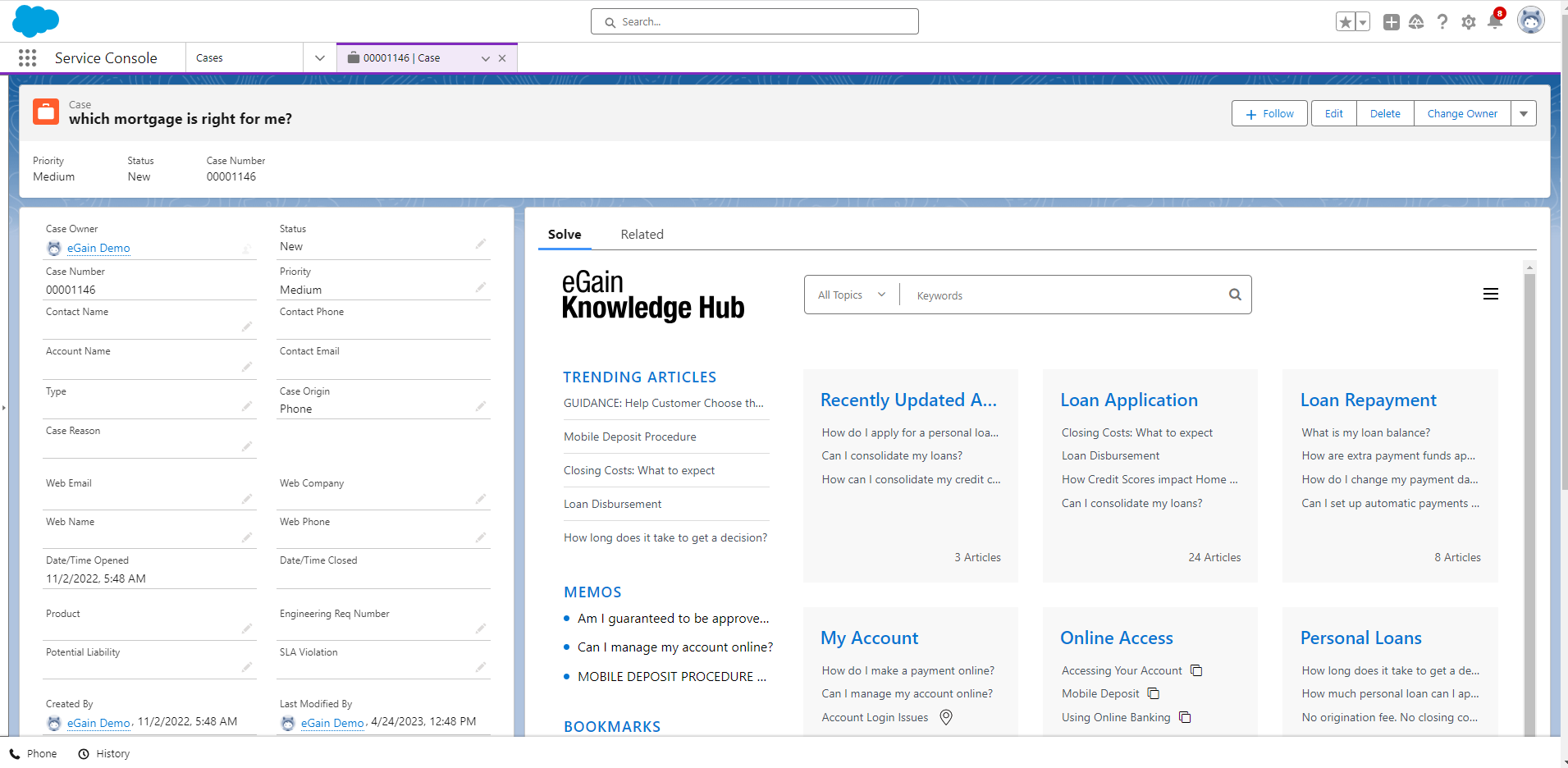
Task: Open History in the utility bar
Action: (x=103, y=753)
